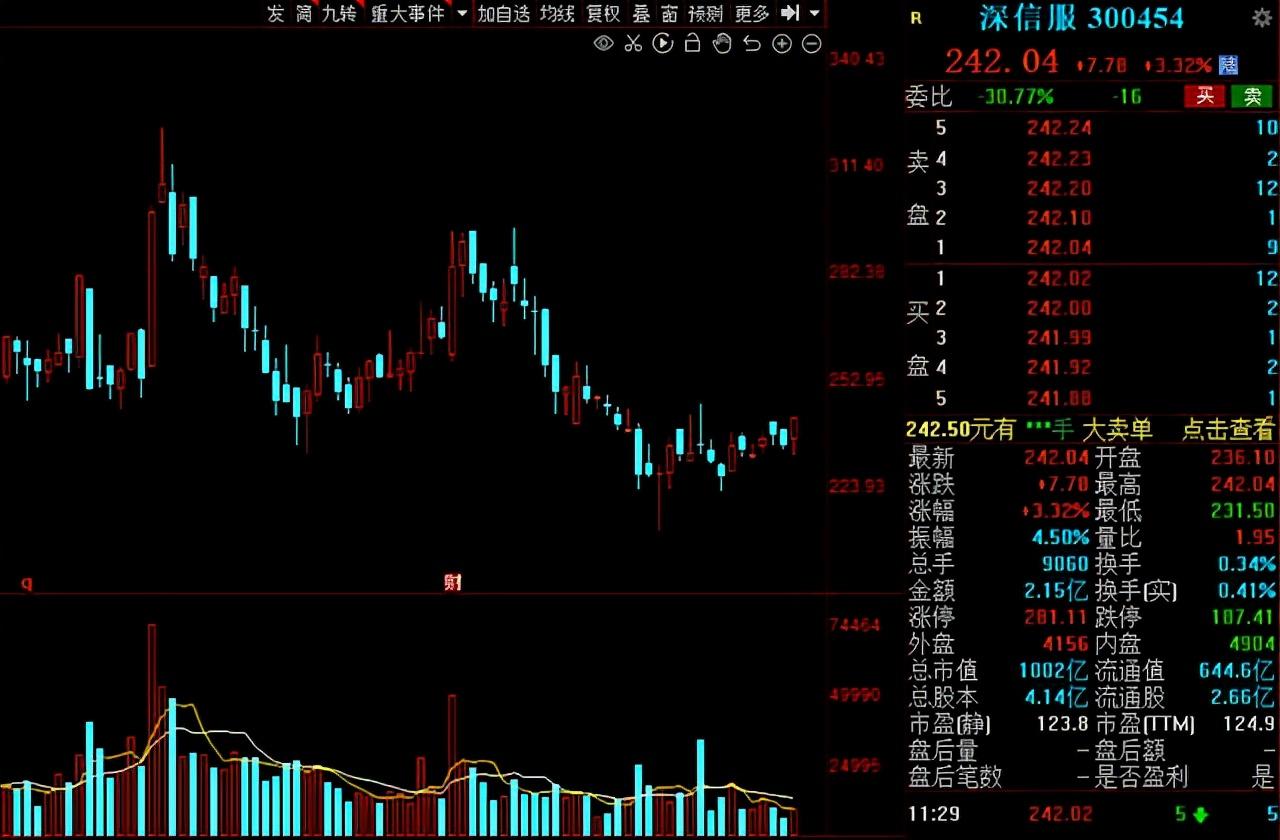Click price axis label 340.43
This screenshot has height=840, width=1280.
(x=858, y=60)
